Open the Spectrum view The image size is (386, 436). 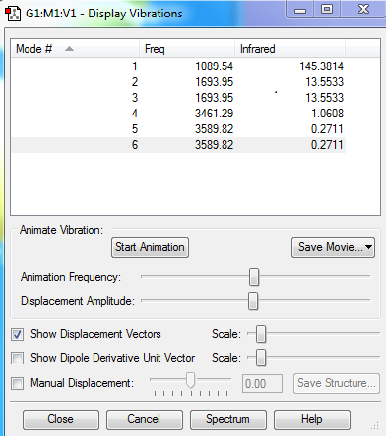coord(228,419)
